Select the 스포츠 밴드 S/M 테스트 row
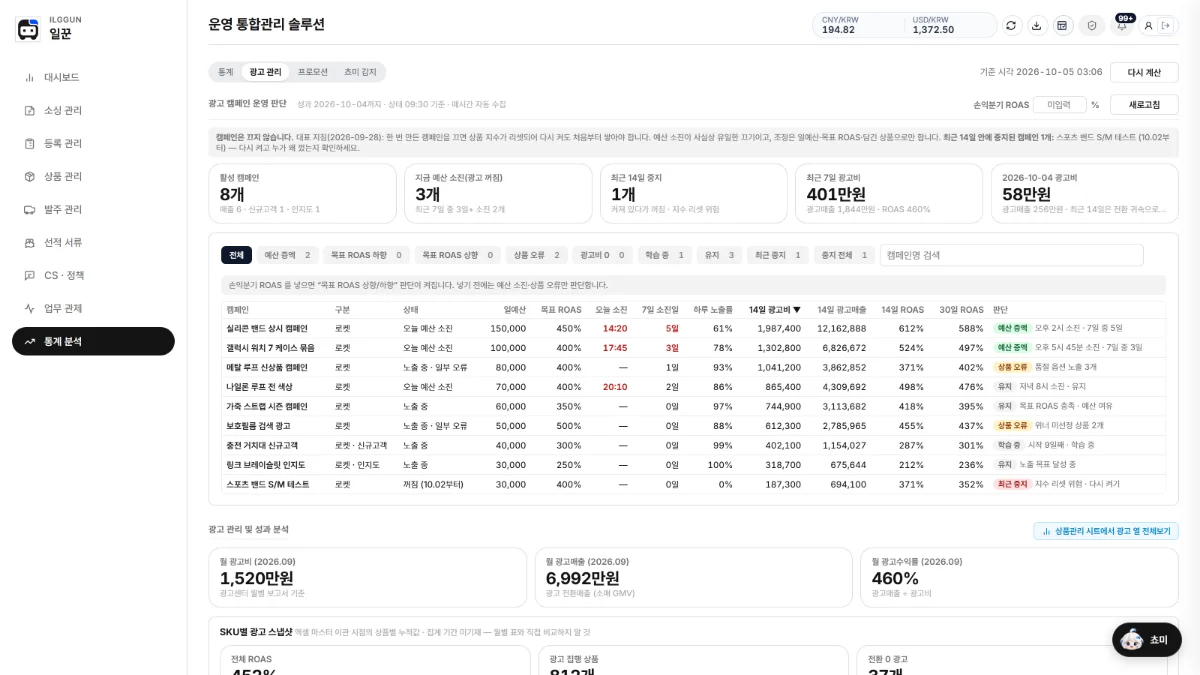Image resolution: width=1200 pixels, height=675 pixels. pos(693,484)
